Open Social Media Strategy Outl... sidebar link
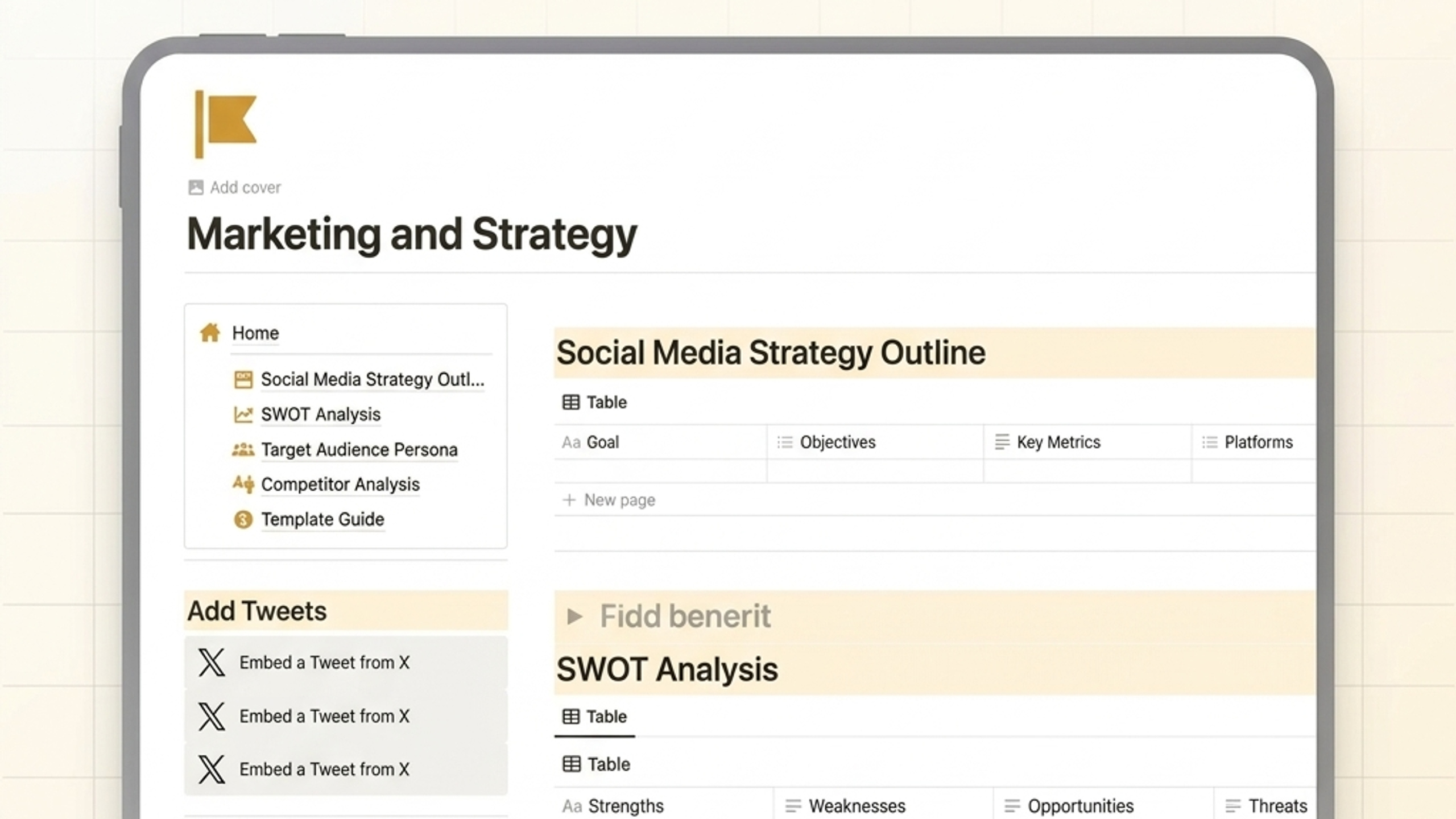1456x819 pixels. click(x=373, y=379)
